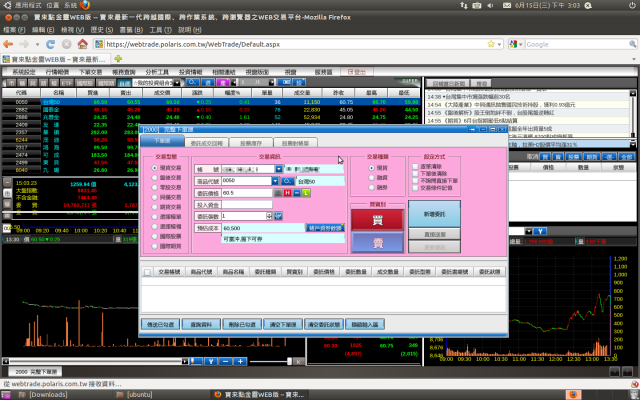Click blue icon next to 委託張數 stepper

click(278, 216)
